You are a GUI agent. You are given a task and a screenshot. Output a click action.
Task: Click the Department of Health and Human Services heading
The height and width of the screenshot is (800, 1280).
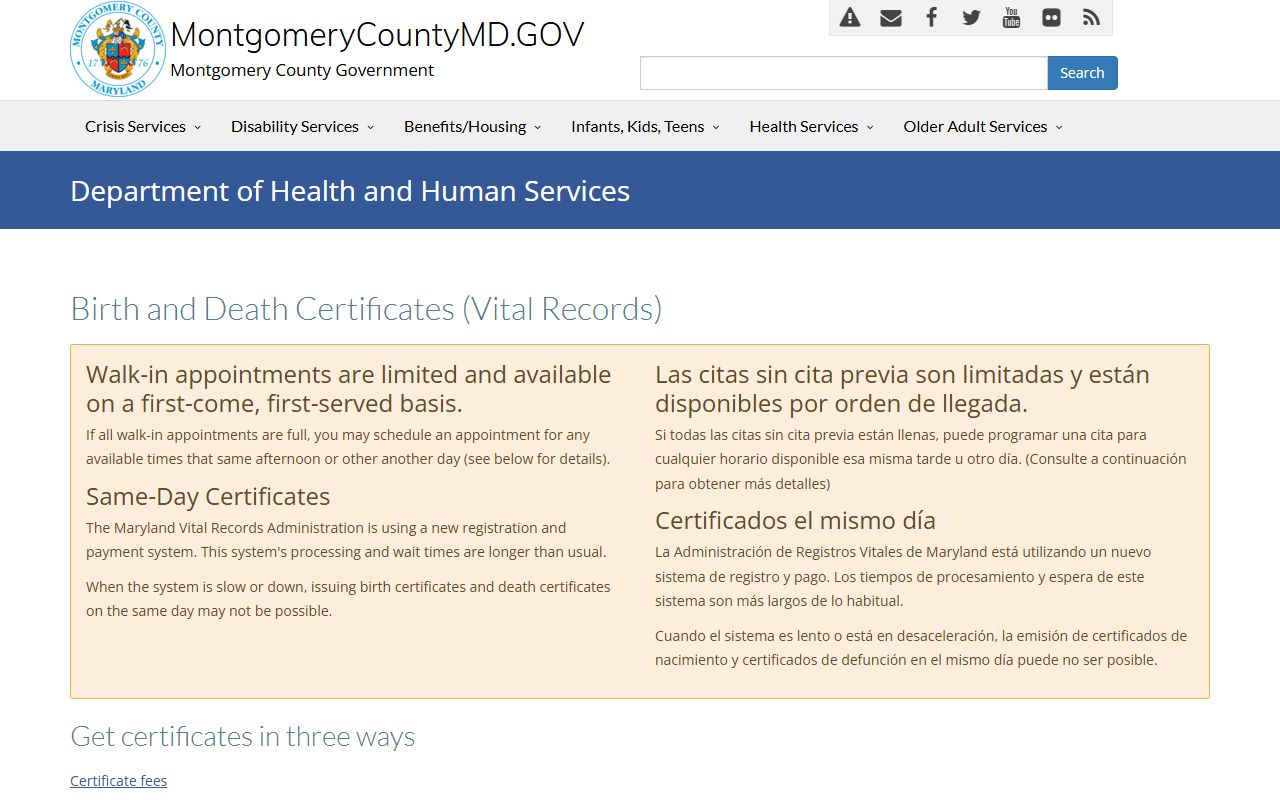(350, 190)
